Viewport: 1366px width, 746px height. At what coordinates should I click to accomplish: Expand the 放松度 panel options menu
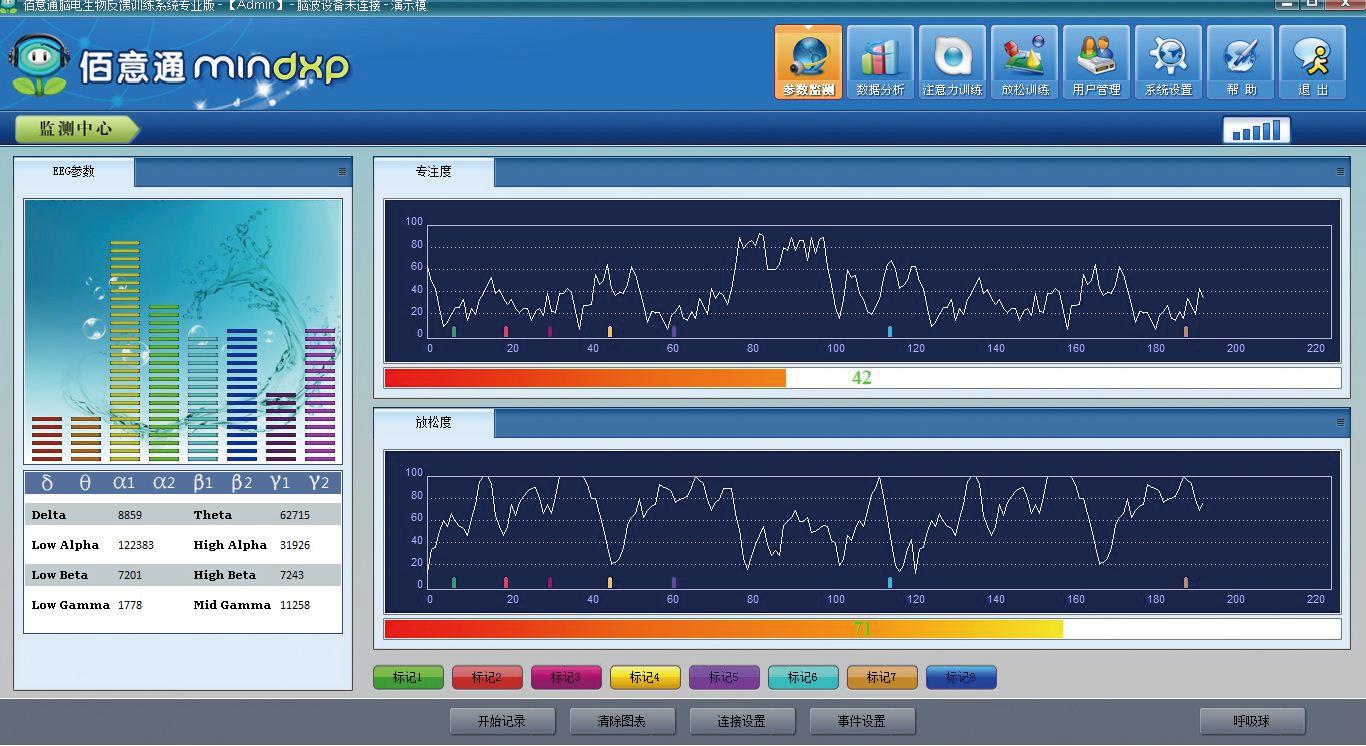pyautogui.click(x=1340, y=423)
